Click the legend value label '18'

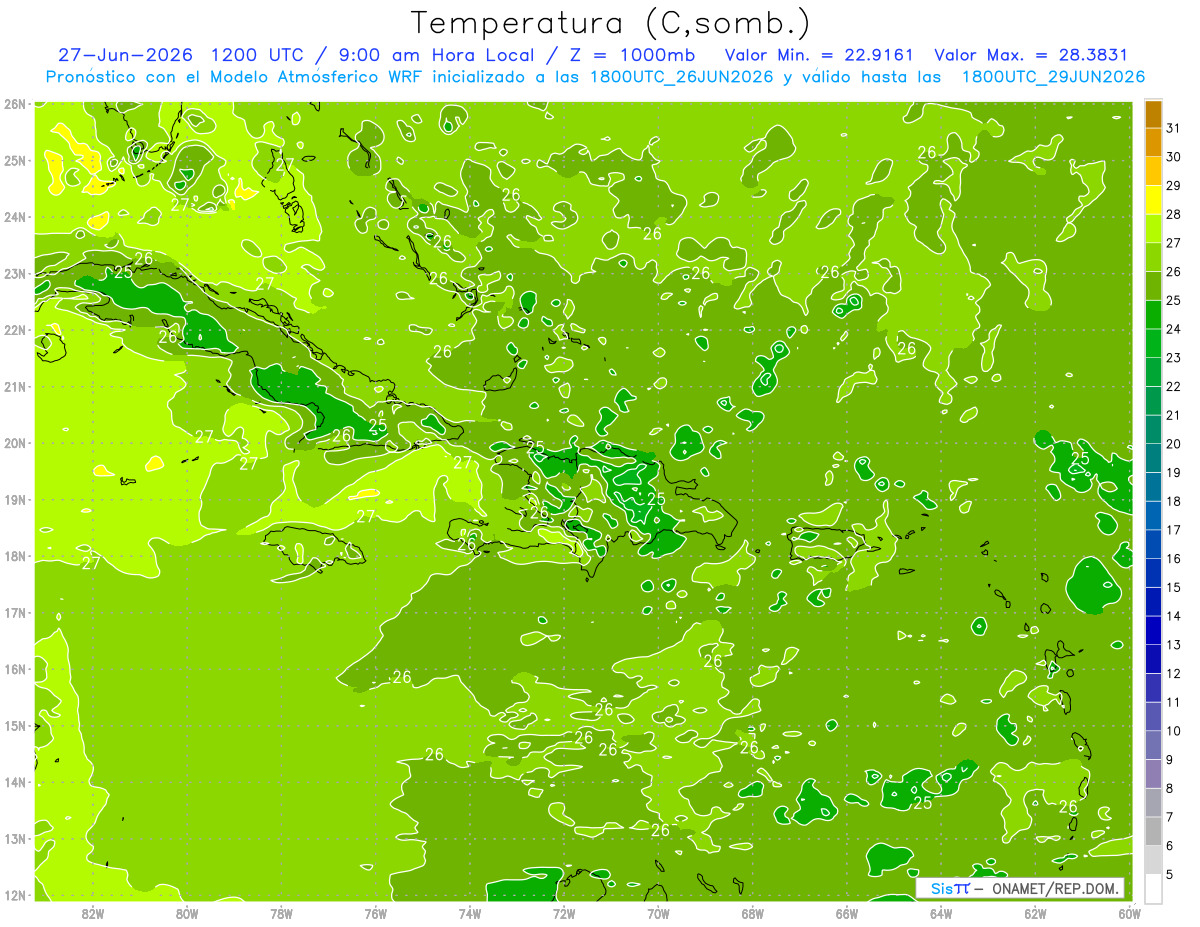pos(1173,501)
